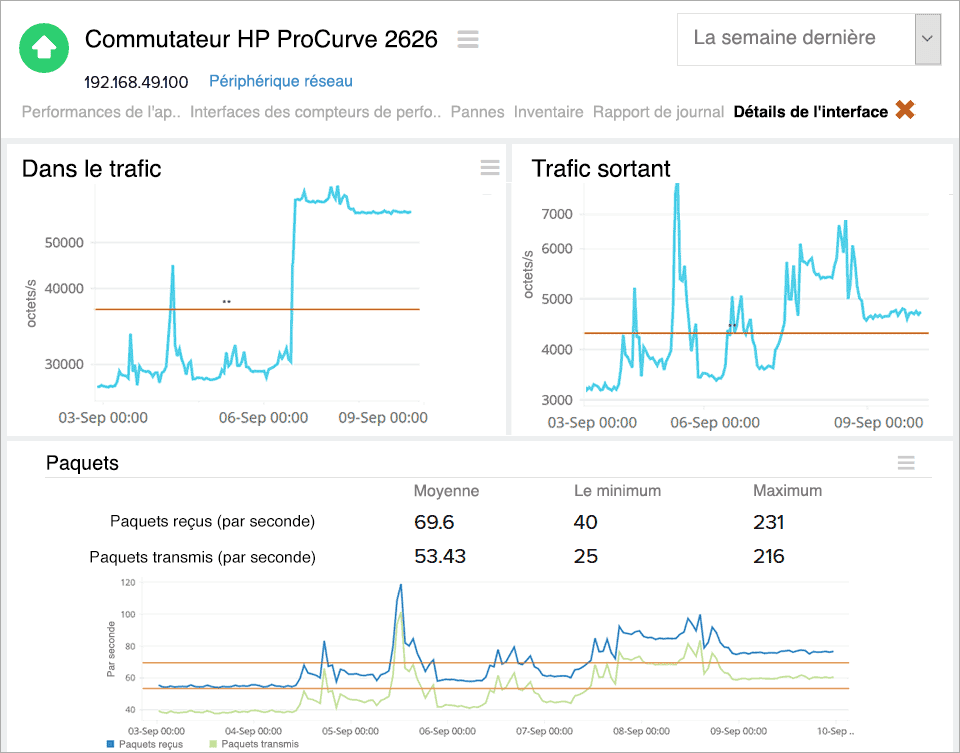Click the orange threshold line in Dans le trafic
960x753 pixels.
click(x=250, y=307)
